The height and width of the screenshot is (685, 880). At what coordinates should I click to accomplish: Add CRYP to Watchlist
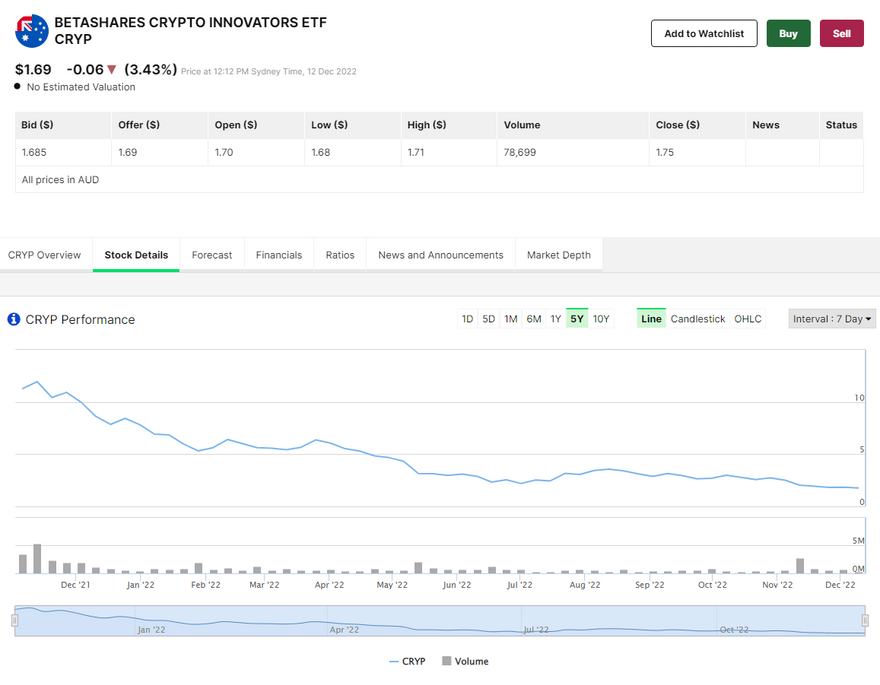(704, 34)
